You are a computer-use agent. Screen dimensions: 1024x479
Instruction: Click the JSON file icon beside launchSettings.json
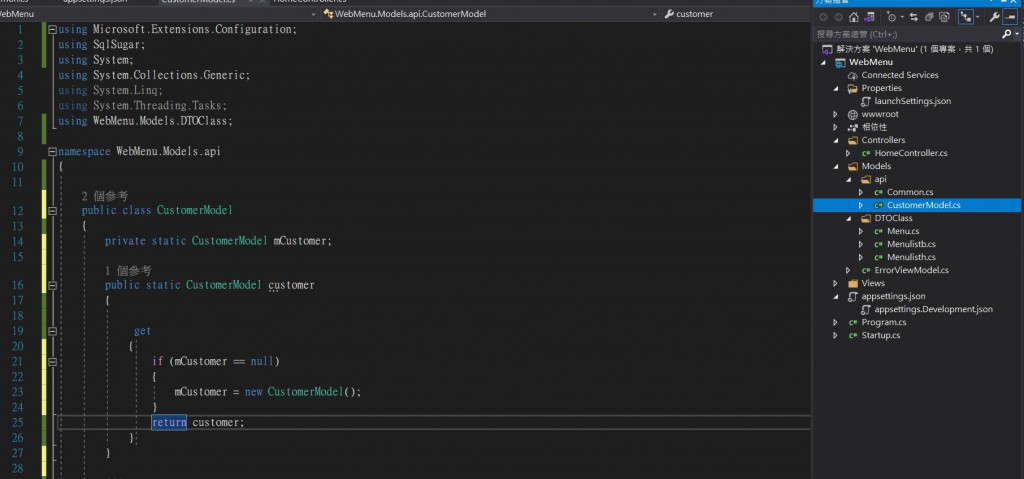pyautogui.click(x=866, y=101)
